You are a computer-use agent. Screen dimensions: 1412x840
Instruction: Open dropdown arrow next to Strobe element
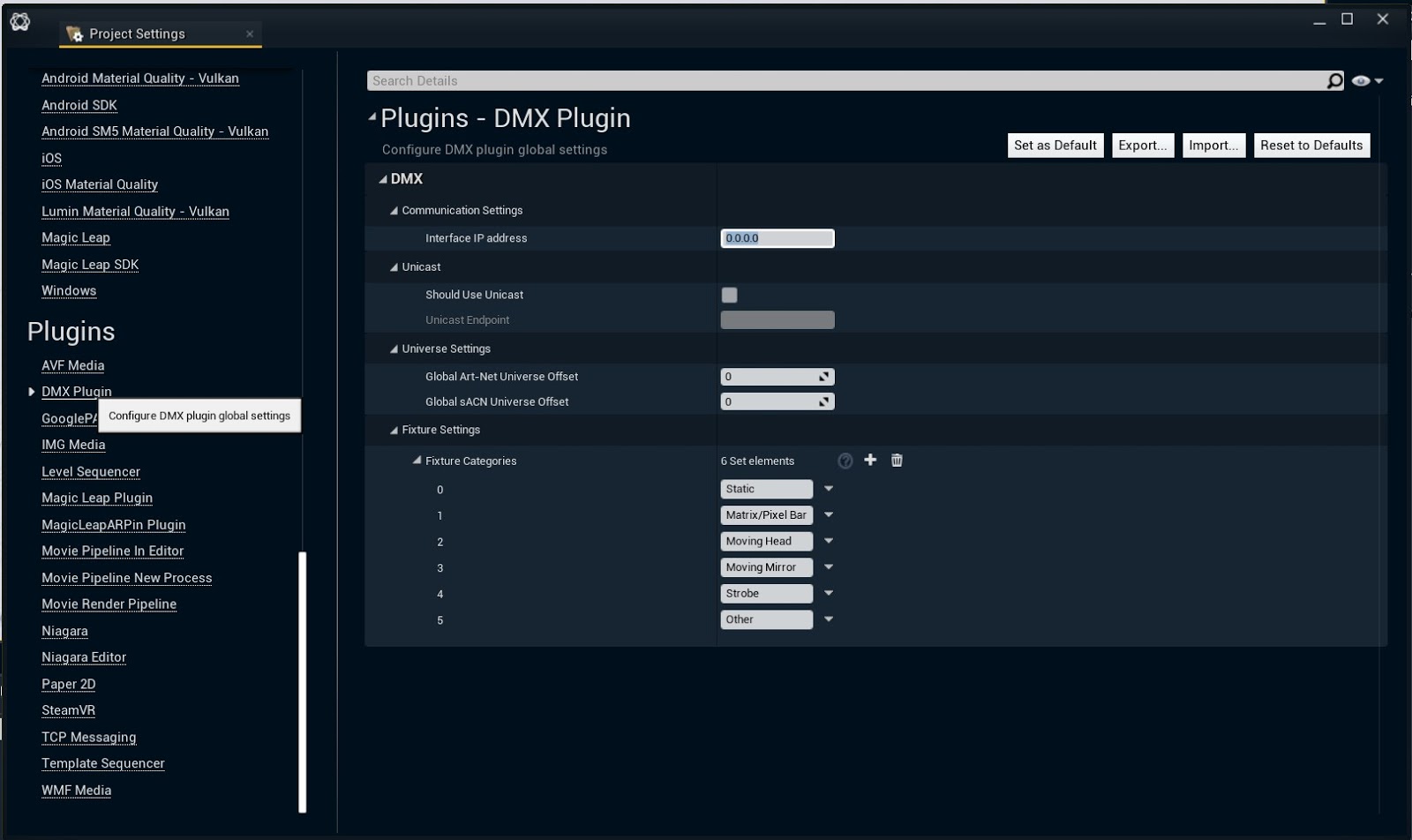click(x=829, y=593)
